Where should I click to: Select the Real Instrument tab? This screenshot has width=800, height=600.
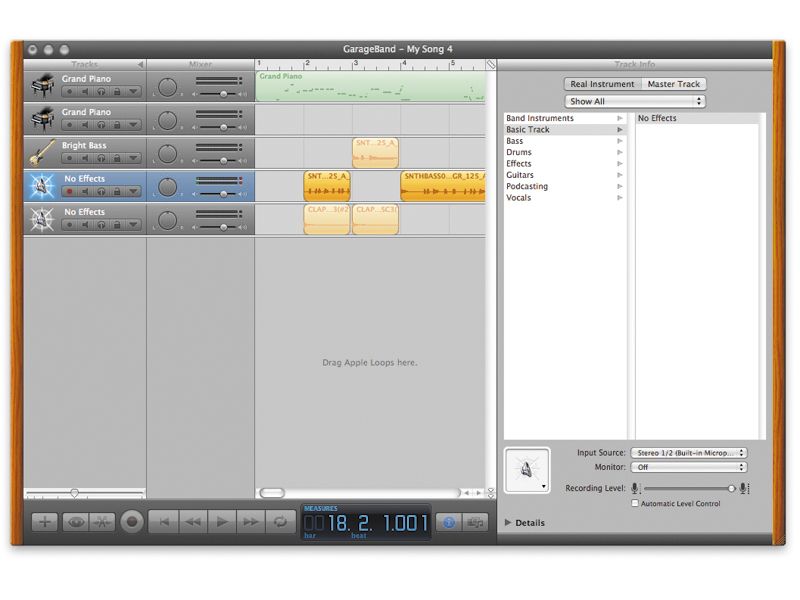pos(602,84)
